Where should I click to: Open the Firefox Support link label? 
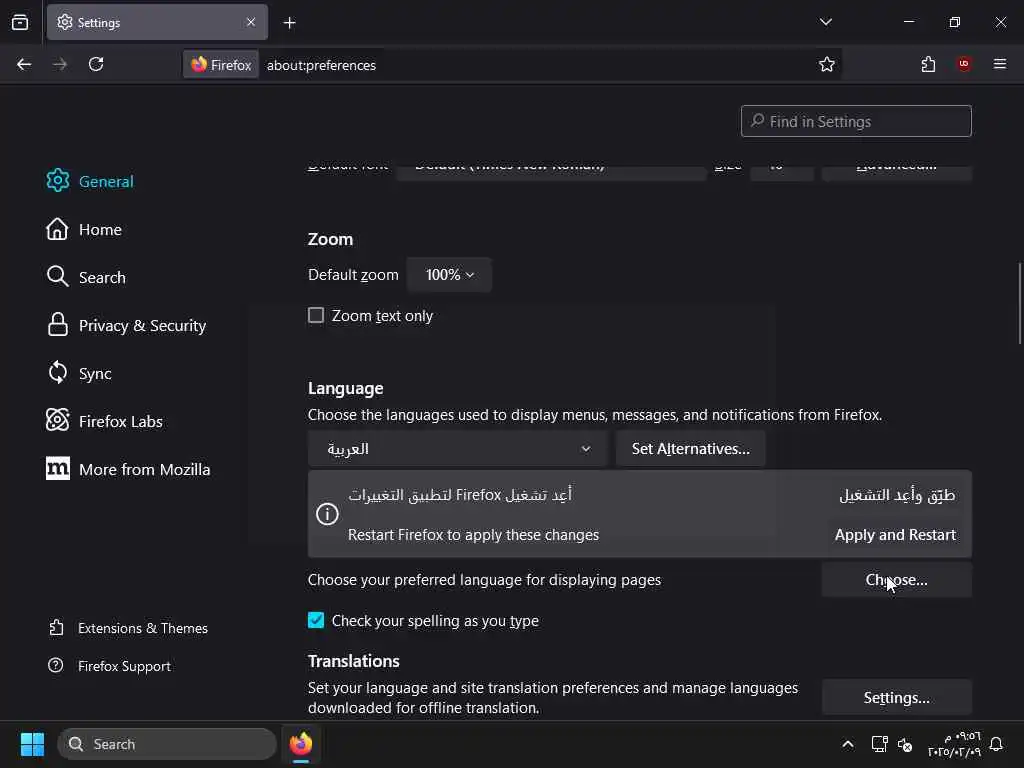tap(124, 666)
